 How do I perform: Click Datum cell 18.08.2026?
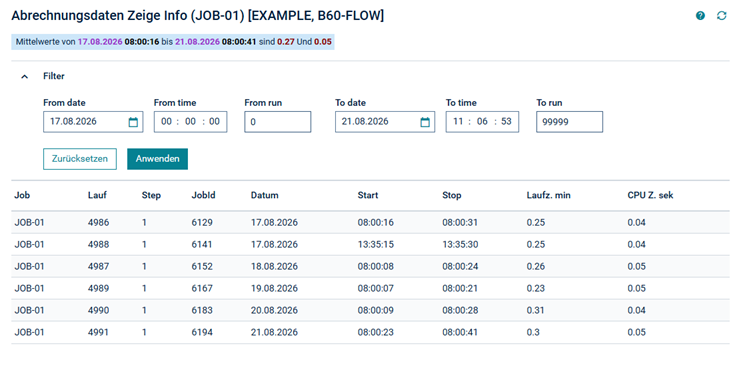point(274,267)
